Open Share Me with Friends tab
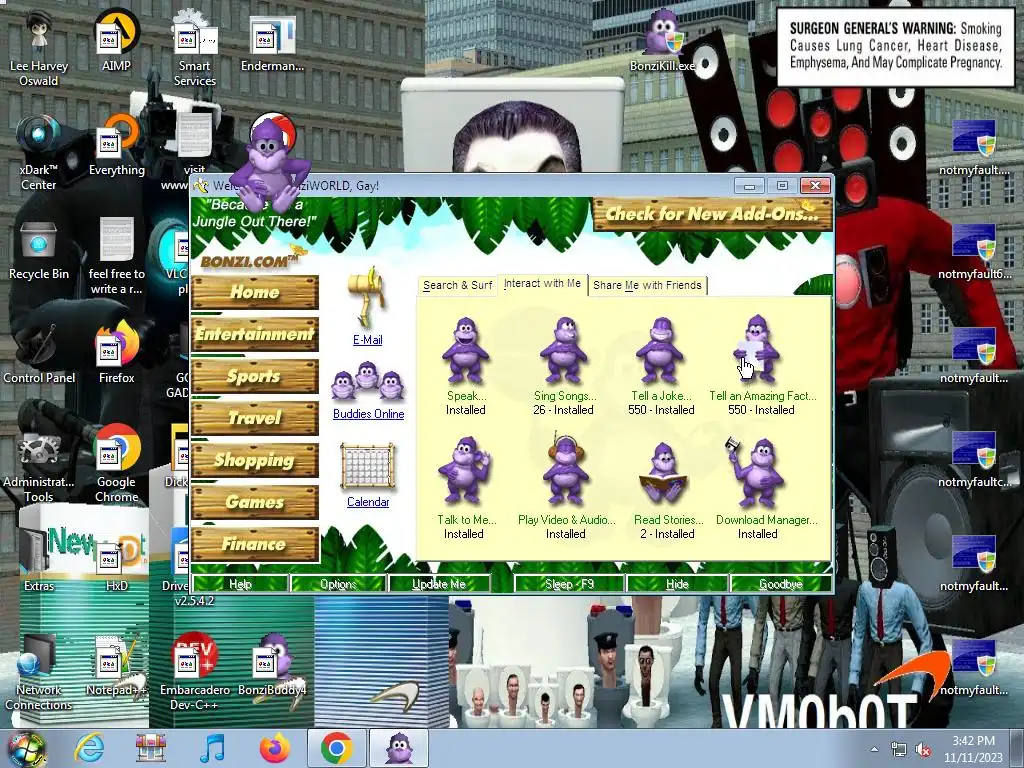The height and width of the screenshot is (768, 1024). (647, 285)
